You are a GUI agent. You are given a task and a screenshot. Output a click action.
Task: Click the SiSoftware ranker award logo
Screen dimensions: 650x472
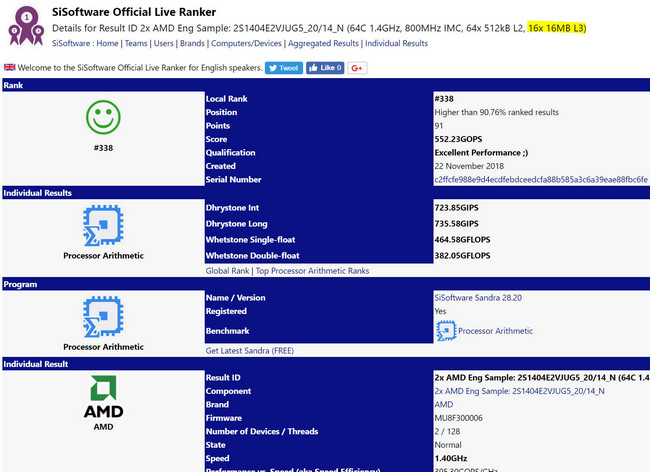click(24, 26)
